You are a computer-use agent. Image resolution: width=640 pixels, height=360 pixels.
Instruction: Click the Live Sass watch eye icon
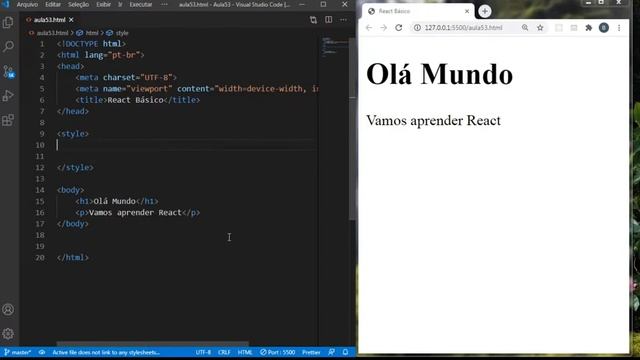[x=42, y=352]
